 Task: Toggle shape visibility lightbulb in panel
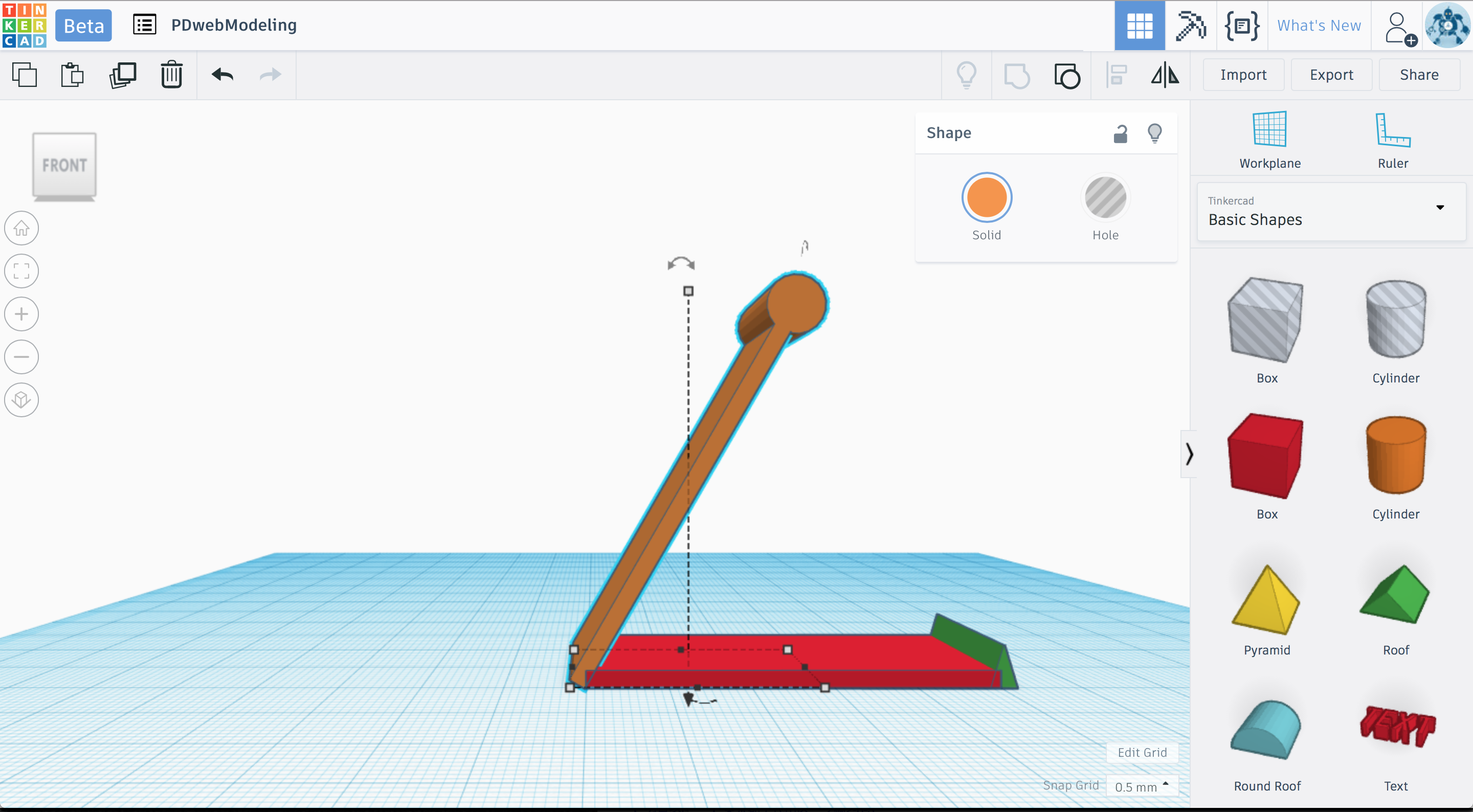coord(1154,133)
